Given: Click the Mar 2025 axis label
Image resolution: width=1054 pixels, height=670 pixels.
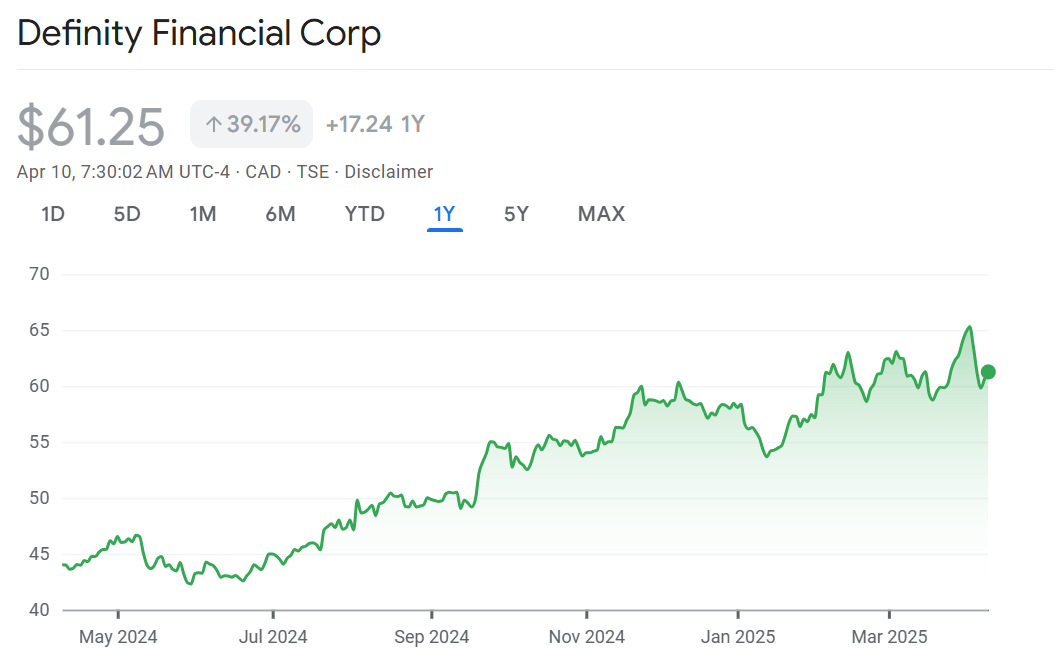Looking at the screenshot, I should [x=890, y=636].
